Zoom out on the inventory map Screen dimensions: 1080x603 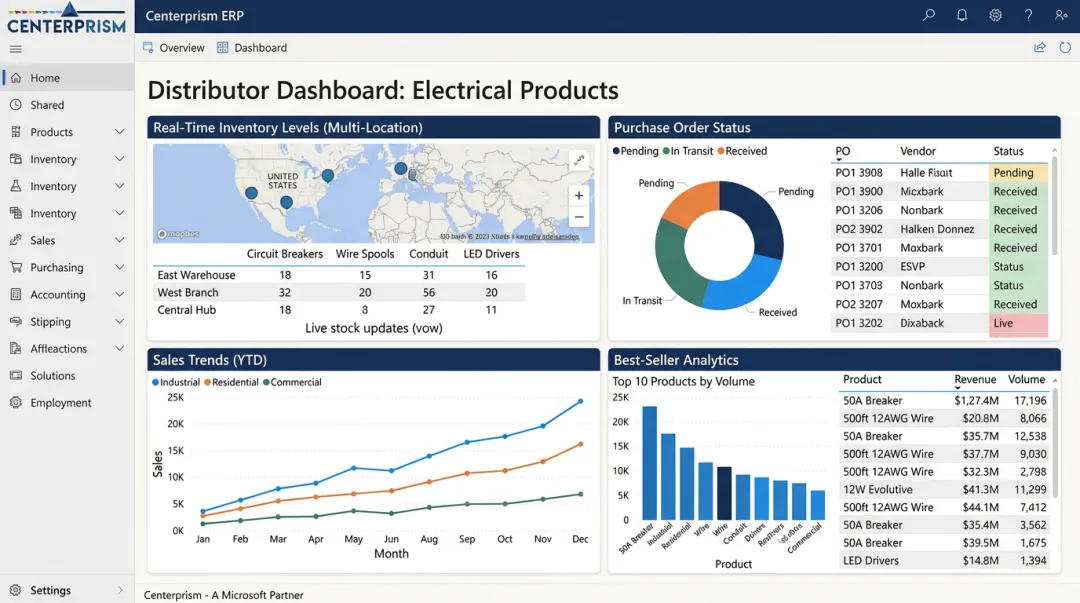tap(579, 216)
